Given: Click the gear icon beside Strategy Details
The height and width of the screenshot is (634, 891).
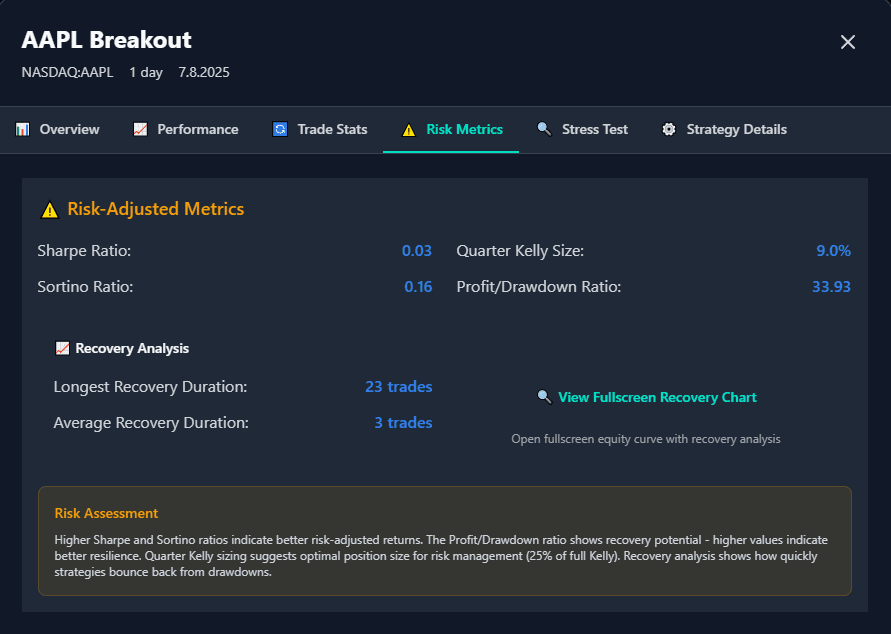Looking at the screenshot, I should pyautogui.click(x=669, y=130).
